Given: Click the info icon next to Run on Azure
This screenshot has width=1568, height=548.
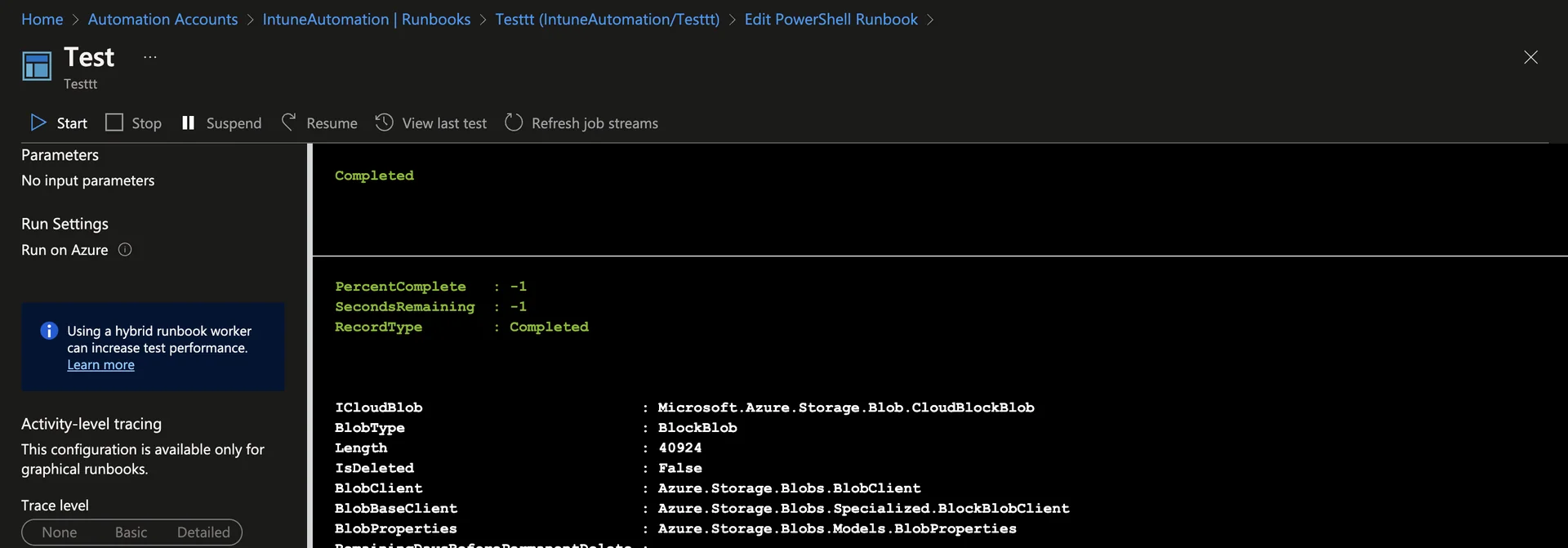Looking at the screenshot, I should click(125, 250).
